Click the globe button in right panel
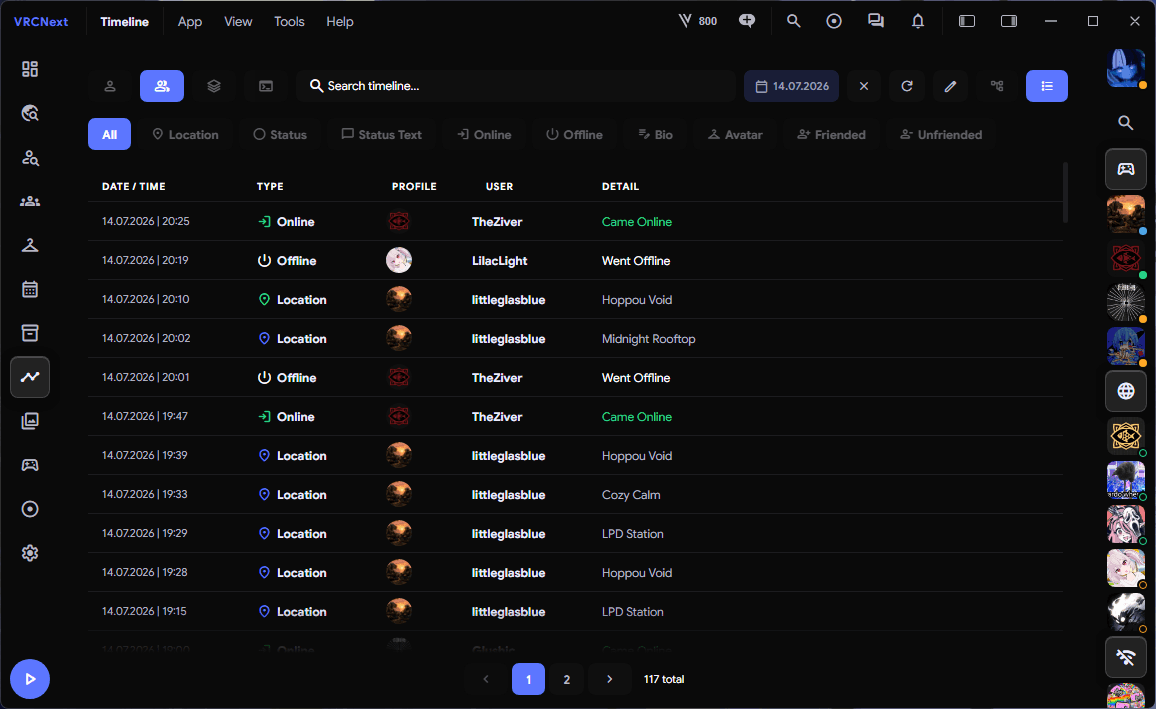This screenshot has width=1156, height=709. [x=1125, y=391]
